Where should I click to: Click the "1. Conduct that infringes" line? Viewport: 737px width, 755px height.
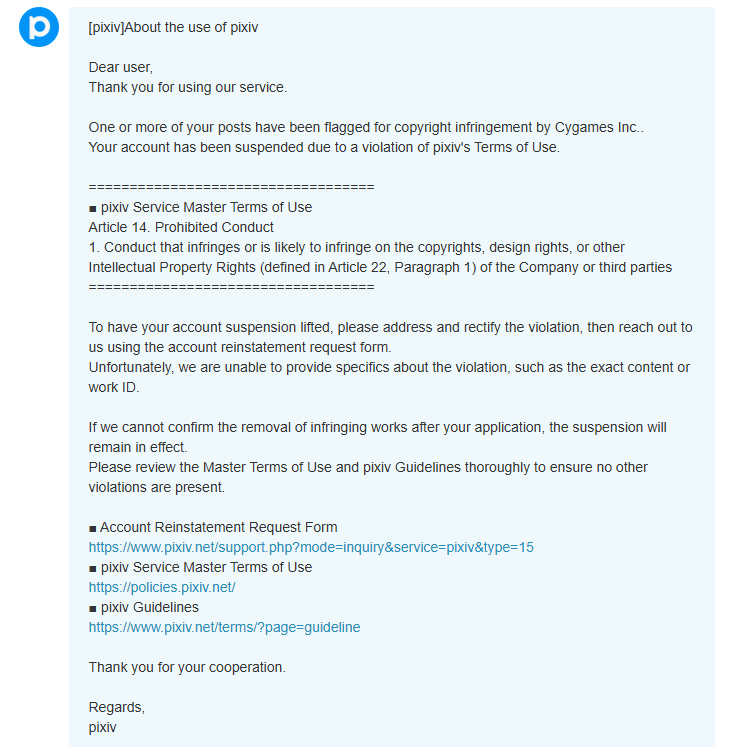tap(356, 247)
